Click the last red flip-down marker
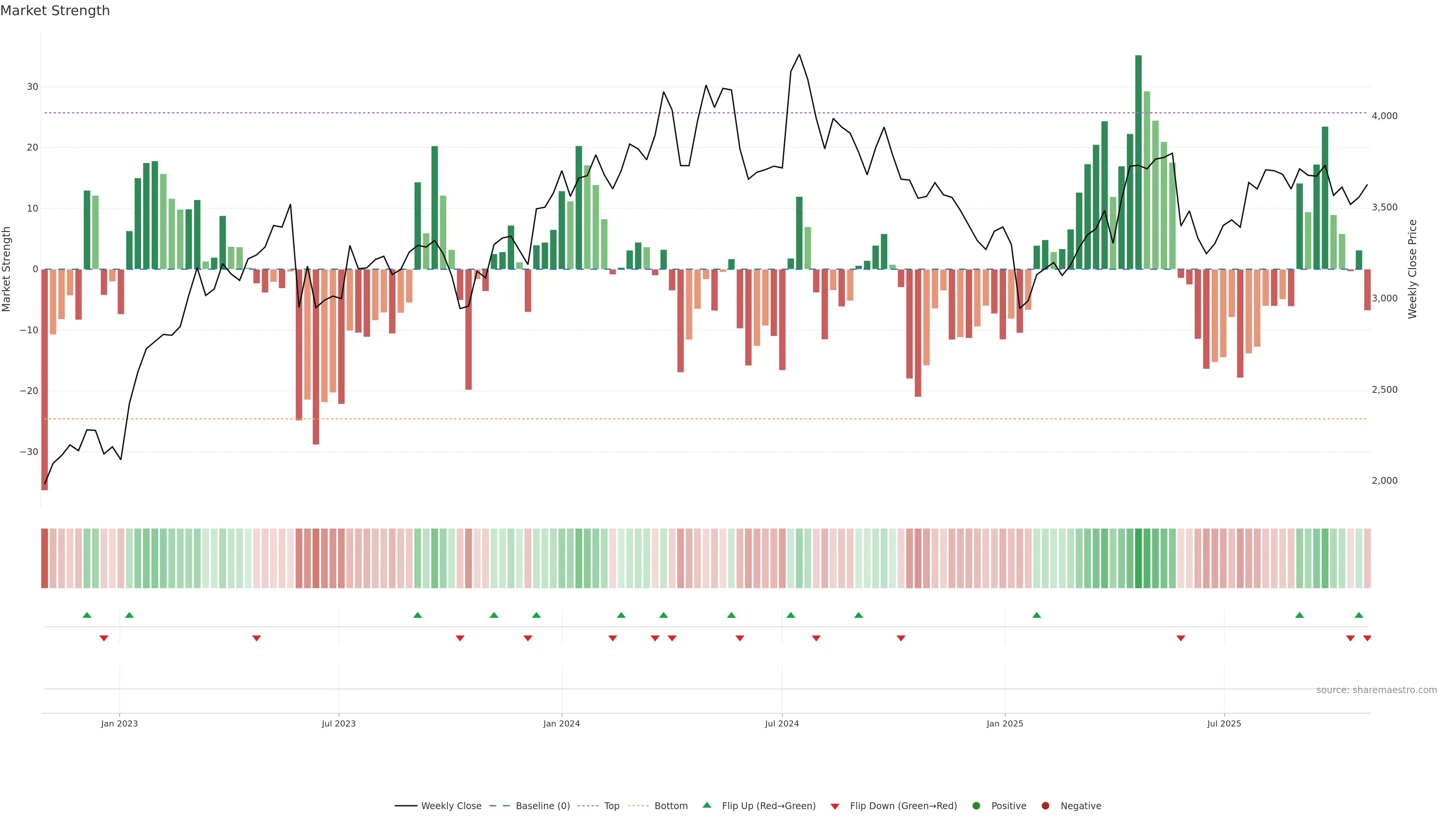1456x819 pixels. 1367,638
